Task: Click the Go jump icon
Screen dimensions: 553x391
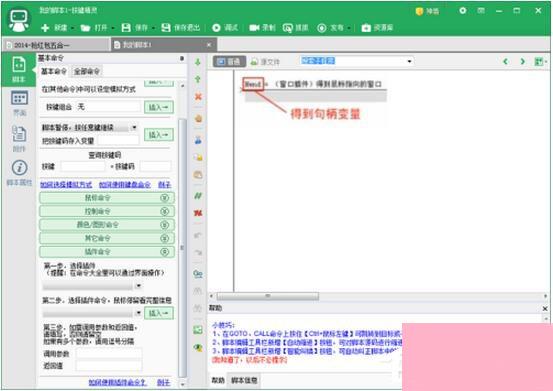Action: tap(198, 274)
